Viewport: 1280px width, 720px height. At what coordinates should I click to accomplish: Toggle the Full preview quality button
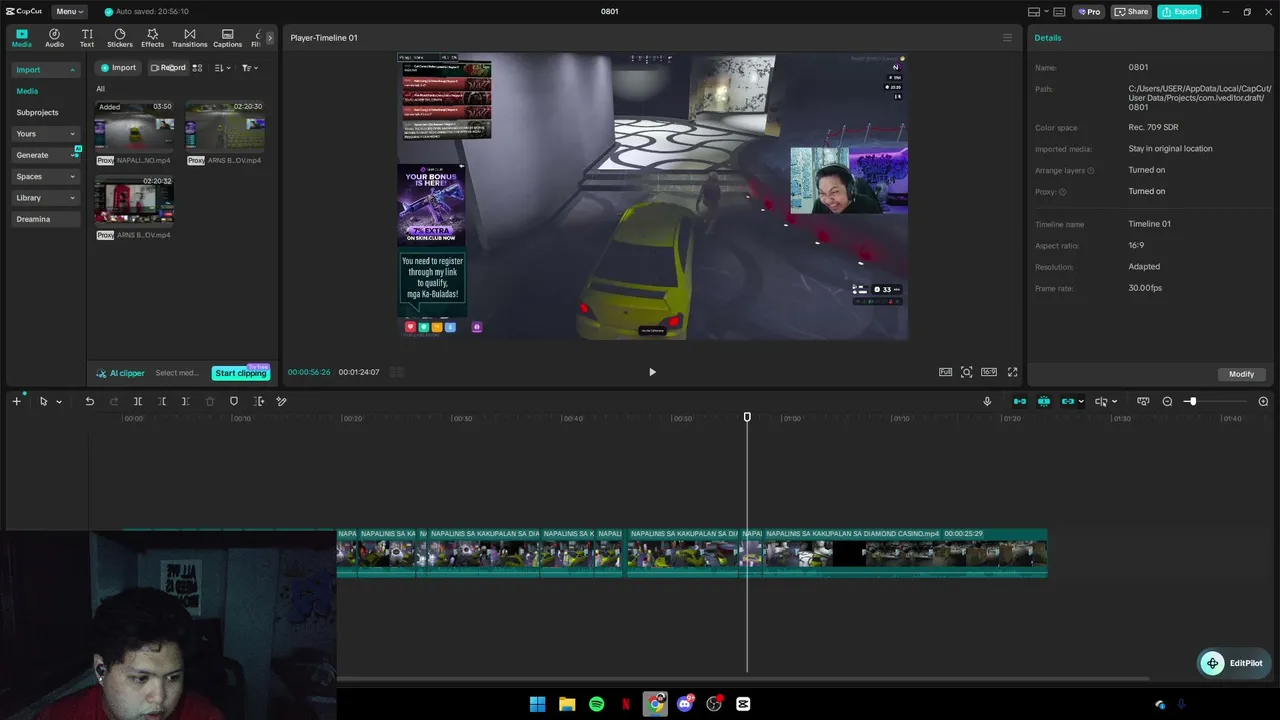[945, 372]
